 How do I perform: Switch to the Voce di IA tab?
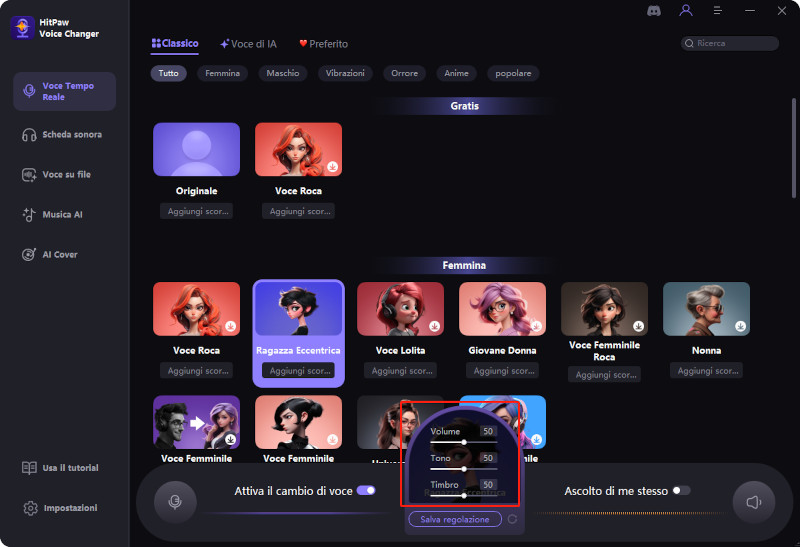pyautogui.click(x=248, y=44)
